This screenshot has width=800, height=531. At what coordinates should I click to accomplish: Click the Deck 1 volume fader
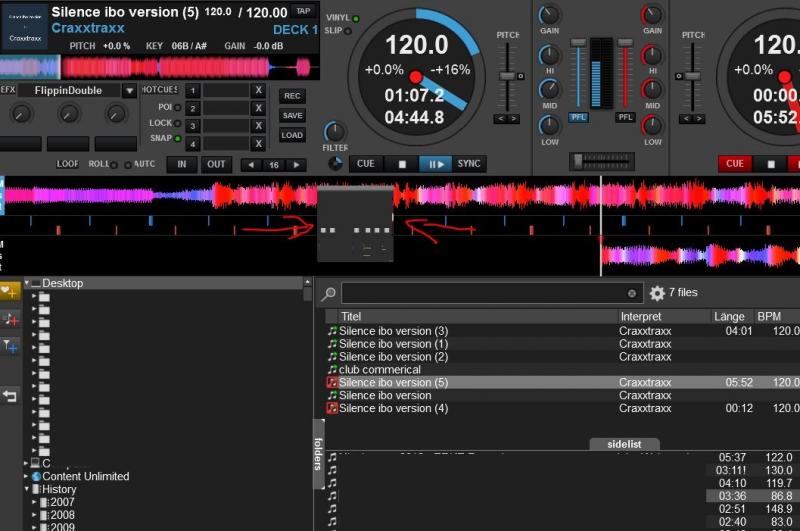click(x=578, y=43)
